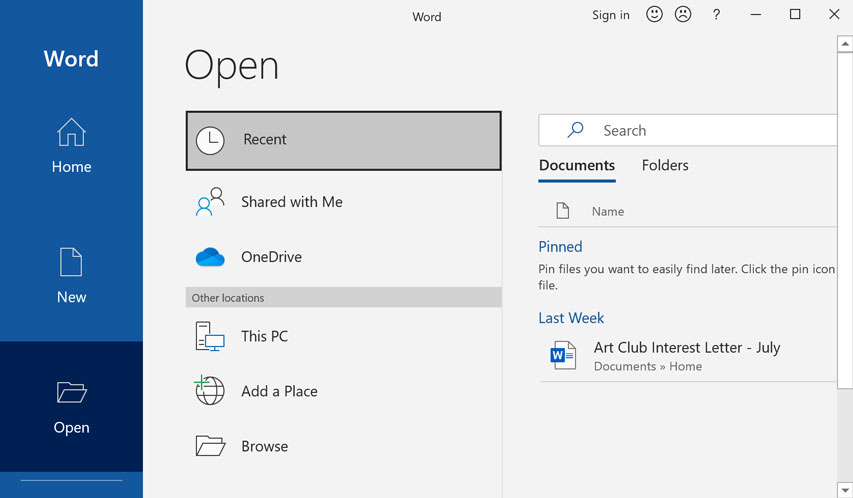This screenshot has height=498, width=853.
Task: Click the New blank document icon
Action: (71, 262)
